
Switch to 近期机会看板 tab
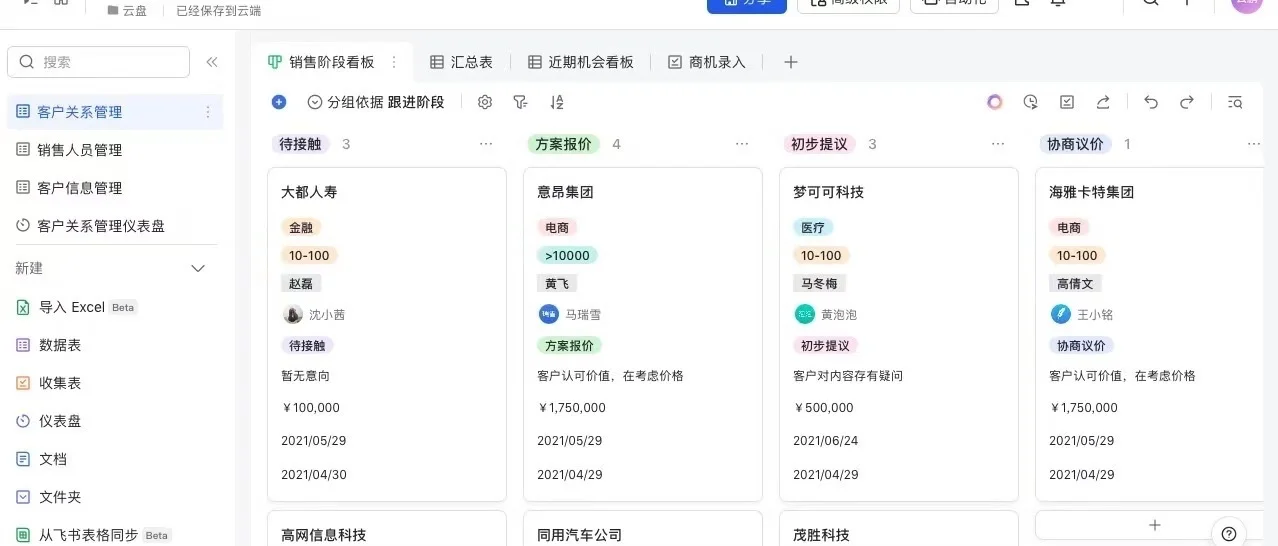tap(581, 62)
